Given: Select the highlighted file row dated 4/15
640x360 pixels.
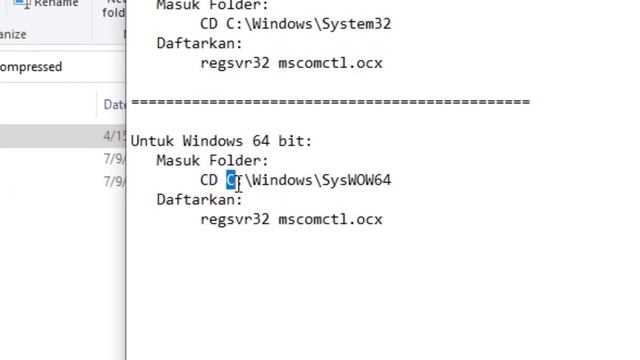Looking at the screenshot, I should 63,136.
